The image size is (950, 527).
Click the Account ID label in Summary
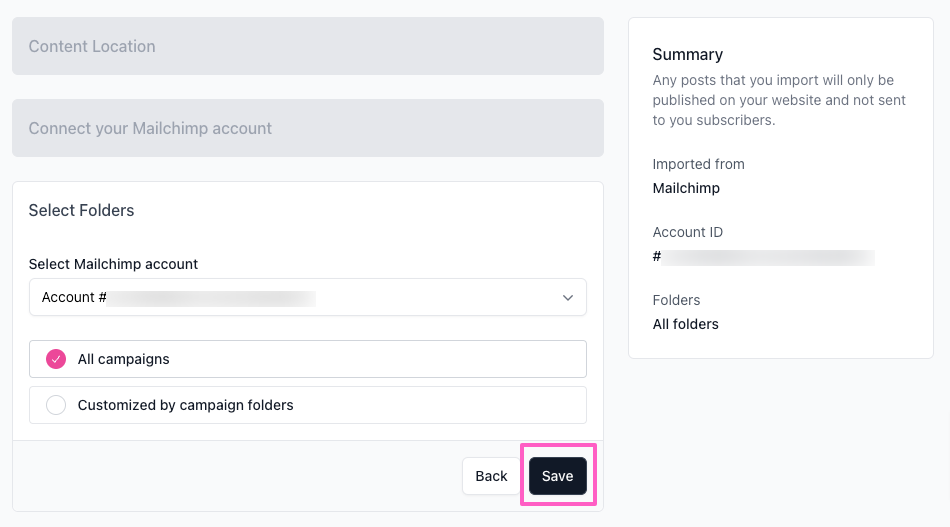point(688,233)
